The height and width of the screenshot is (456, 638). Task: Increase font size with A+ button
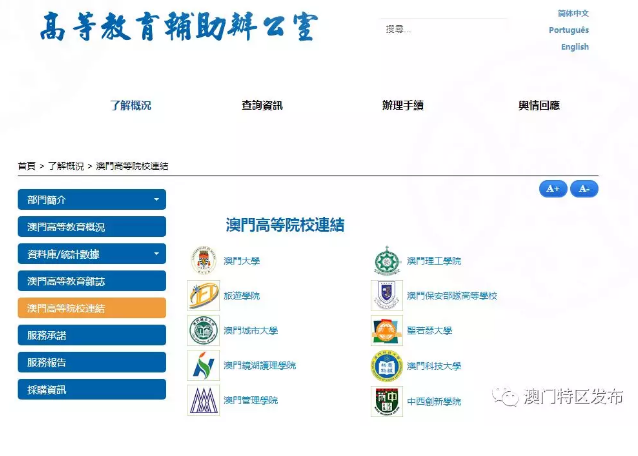tap(553, 189)
